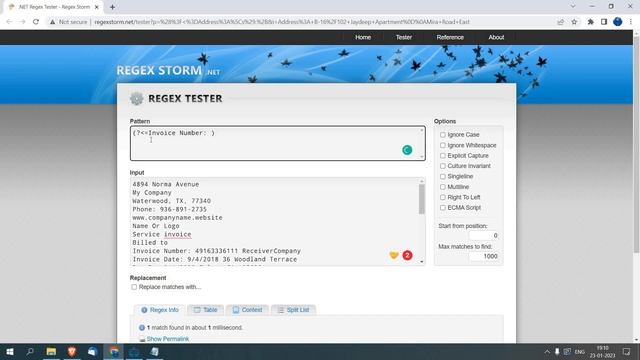Reload the page with refresh icon
The image size is (640, 360).
coord(36,22)
